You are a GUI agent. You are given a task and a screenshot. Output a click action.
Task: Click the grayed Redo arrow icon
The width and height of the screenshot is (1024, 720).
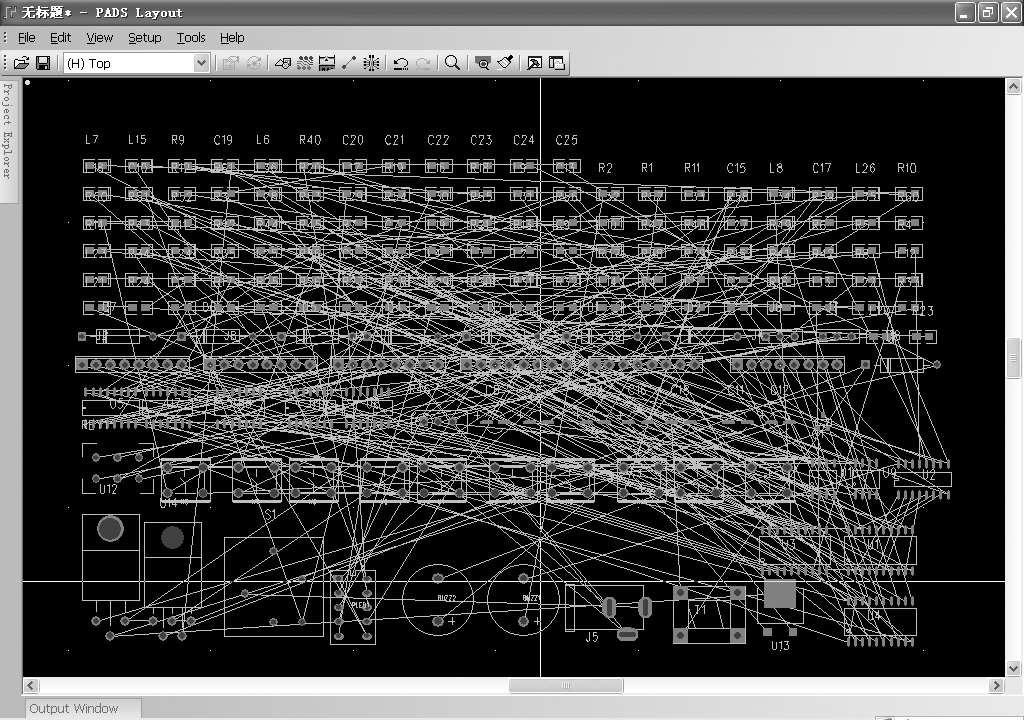pyautogui.click(x=423, y=63)
